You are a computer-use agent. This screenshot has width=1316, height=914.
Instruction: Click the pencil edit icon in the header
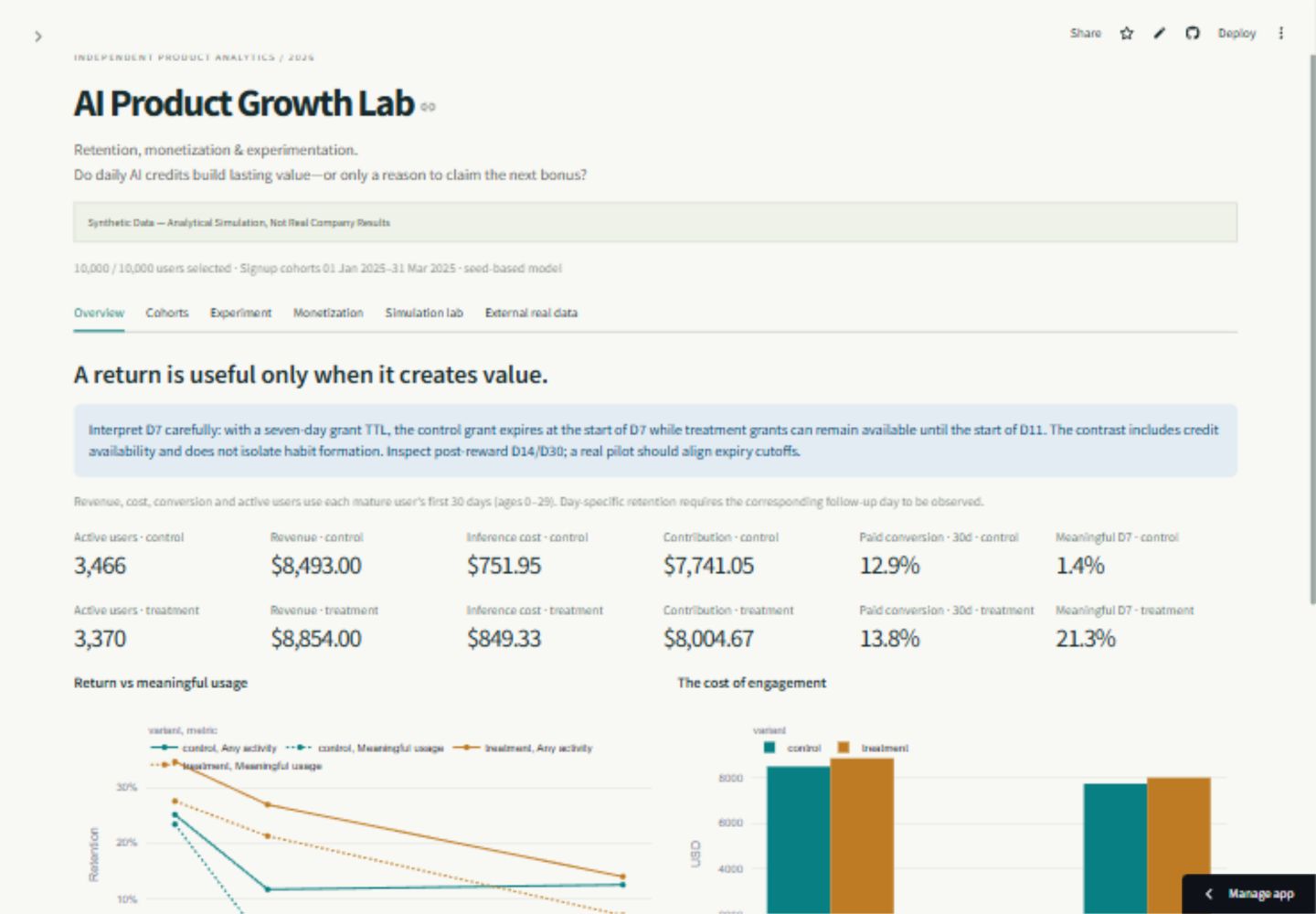tap(1160, 33)
